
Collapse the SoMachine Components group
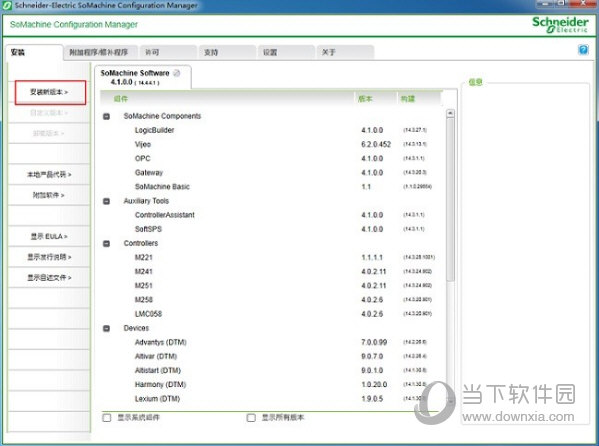point(107,116)
